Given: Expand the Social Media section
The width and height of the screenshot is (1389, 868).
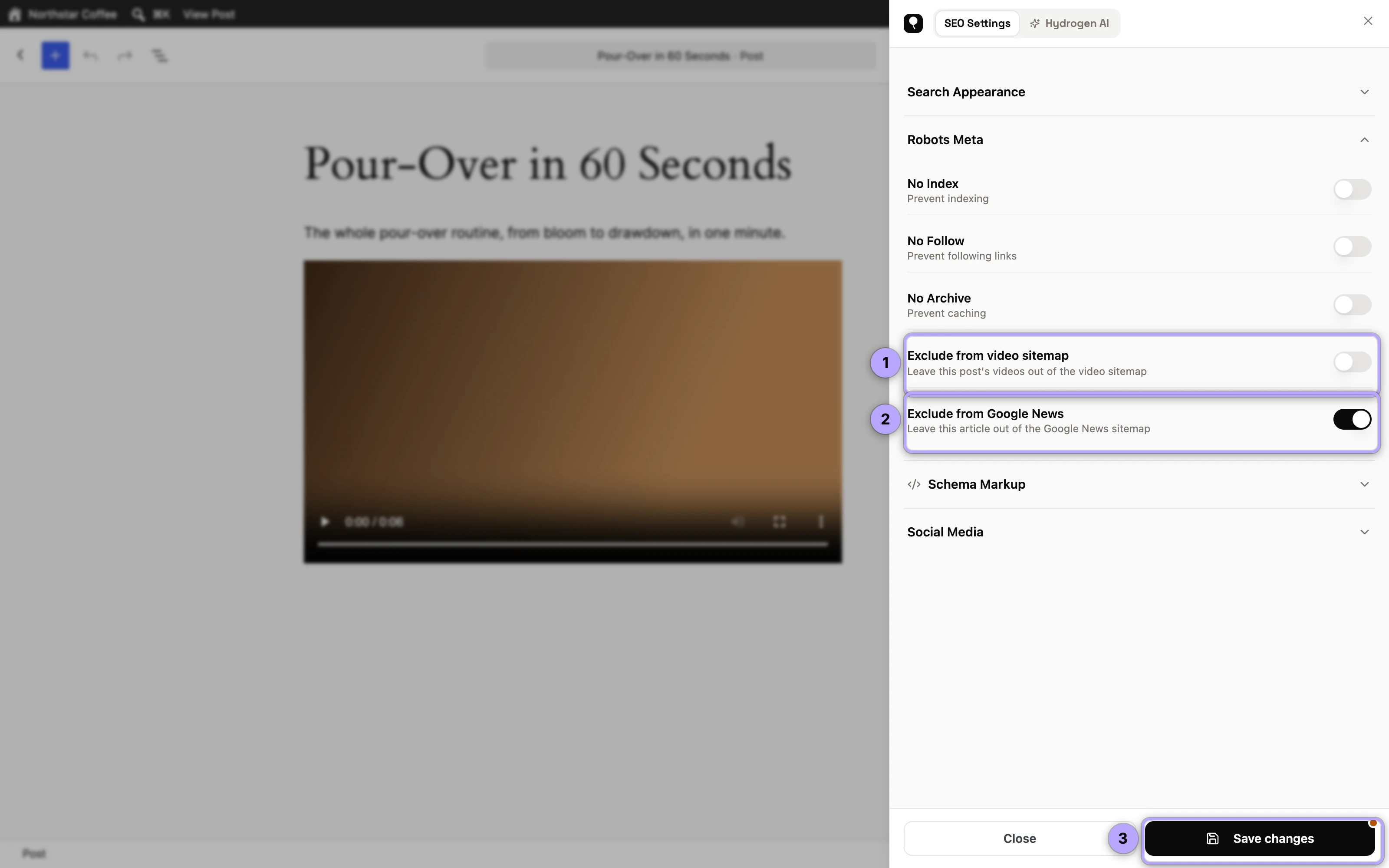Looking at the screenshot, I should [x=1139, y=532].
